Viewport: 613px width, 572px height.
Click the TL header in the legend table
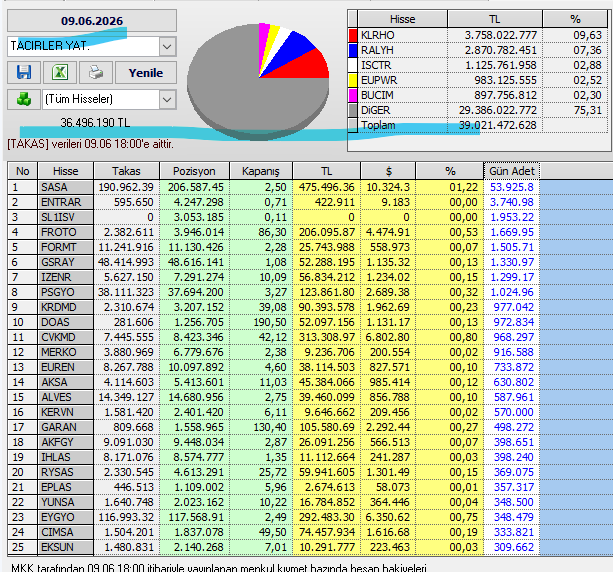(x=495, y=19)
